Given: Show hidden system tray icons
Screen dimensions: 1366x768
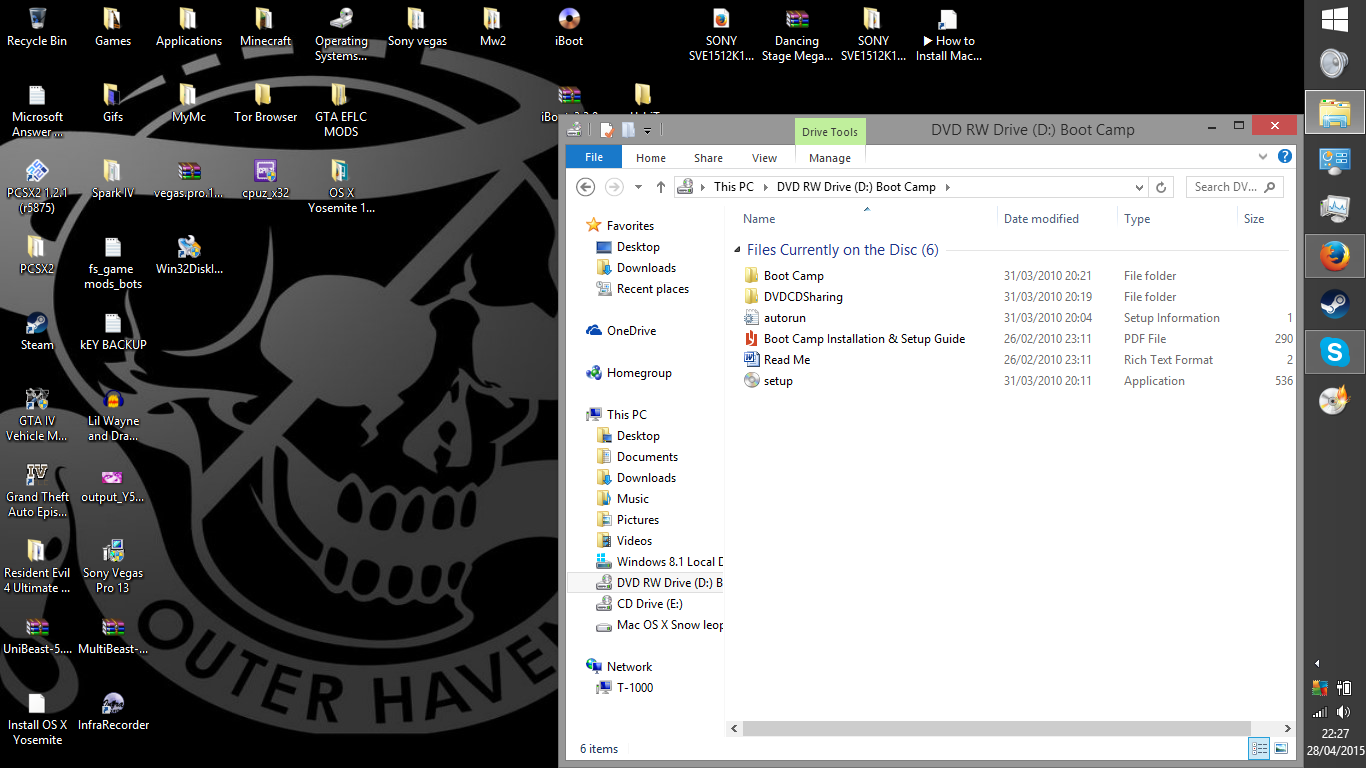Looking at the screenshot, I should [x=1317, y=663].
